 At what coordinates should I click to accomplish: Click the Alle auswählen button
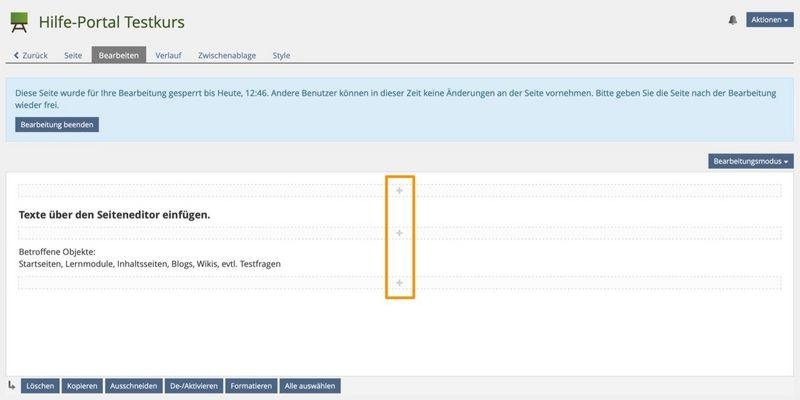pyautogui.click(x=310, y=386)
